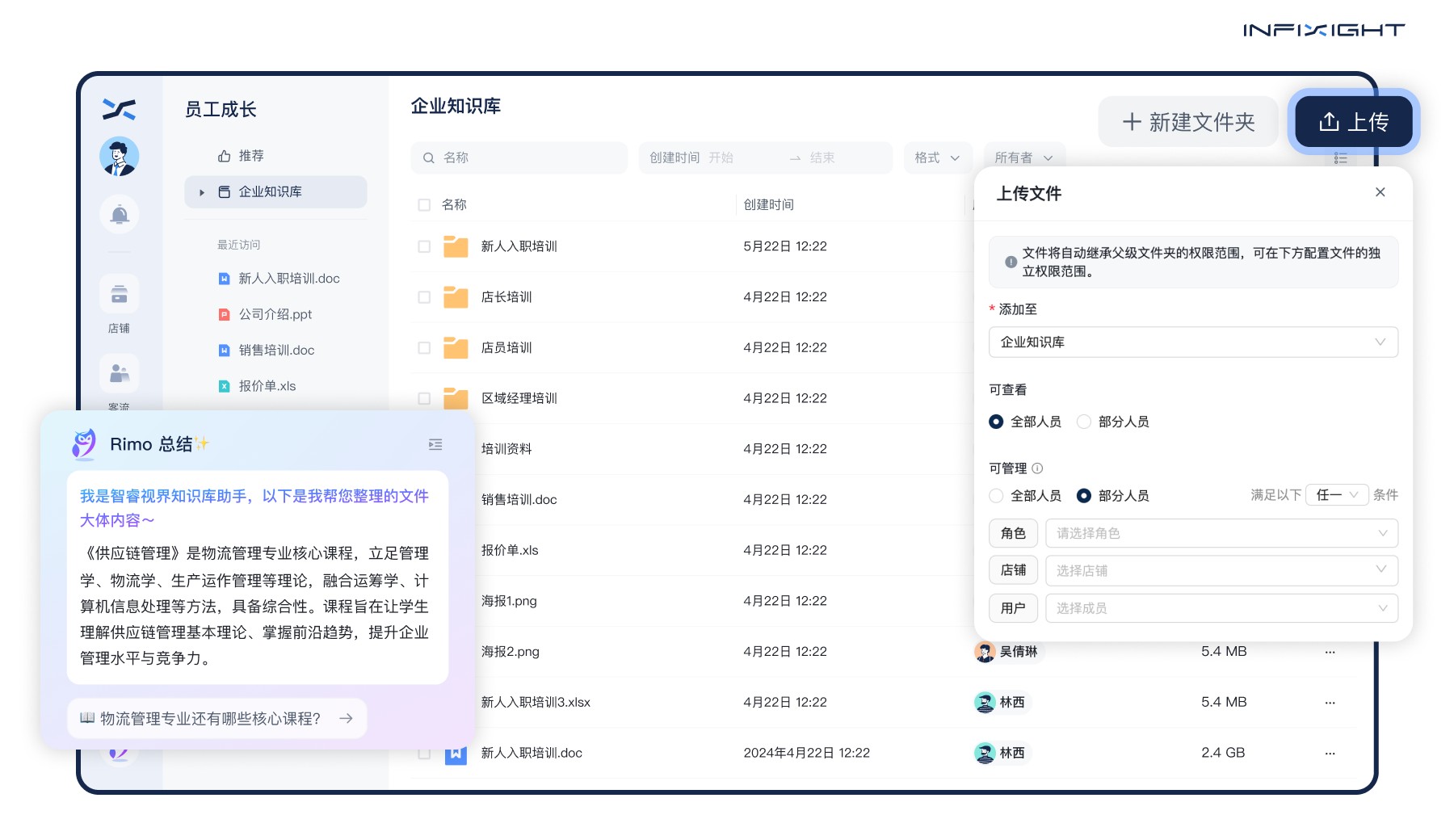Open the 请选择角色 dropdown

(x=1221, y=533)
